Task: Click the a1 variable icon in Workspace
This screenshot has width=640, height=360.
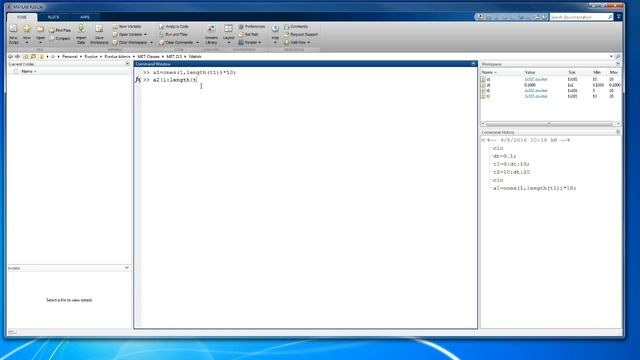Action: (x=483, y=79)
